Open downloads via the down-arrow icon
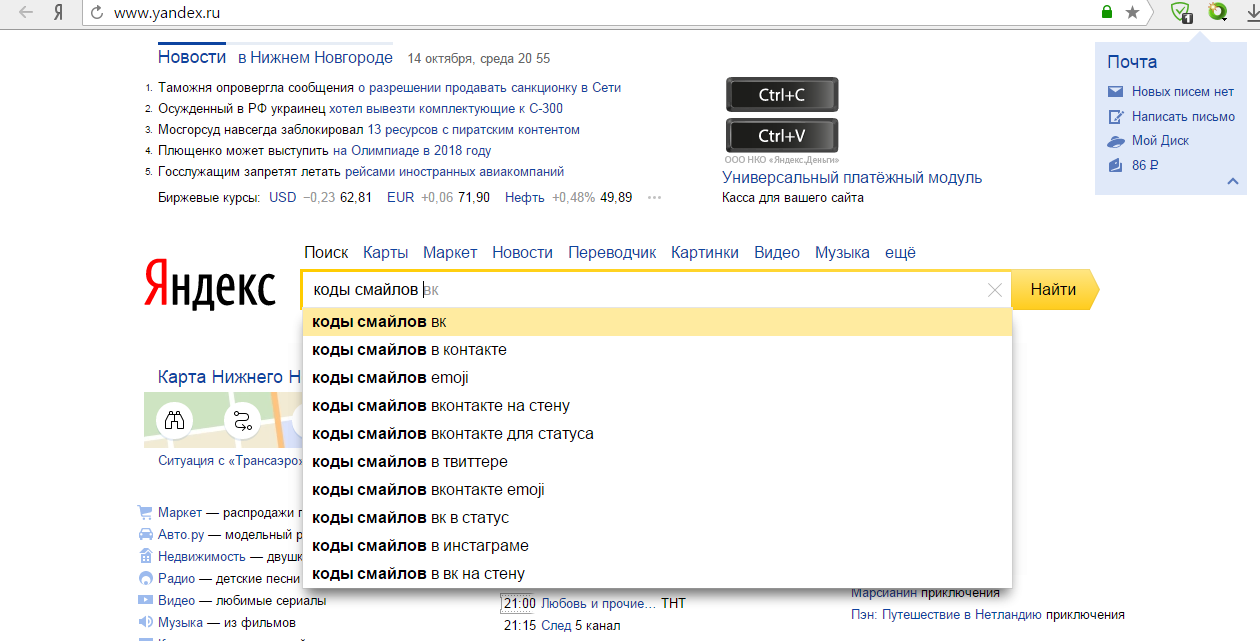Image resolution: width=1260 pixels, height=641 pixels. [x=1251, y=13]
